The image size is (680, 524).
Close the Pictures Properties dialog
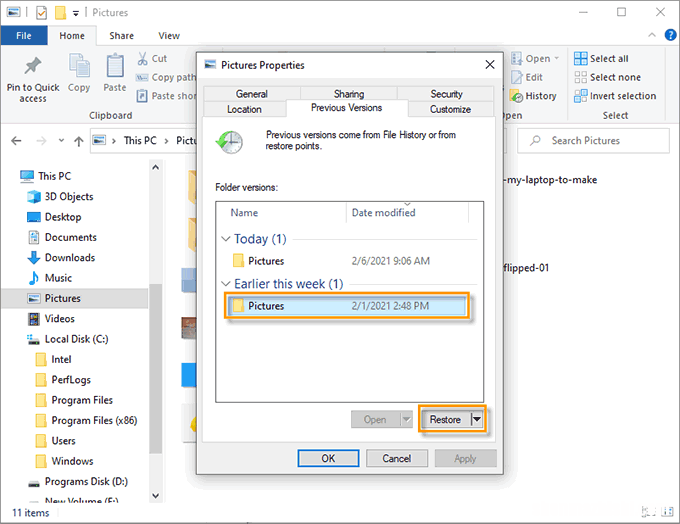[490, 65]
